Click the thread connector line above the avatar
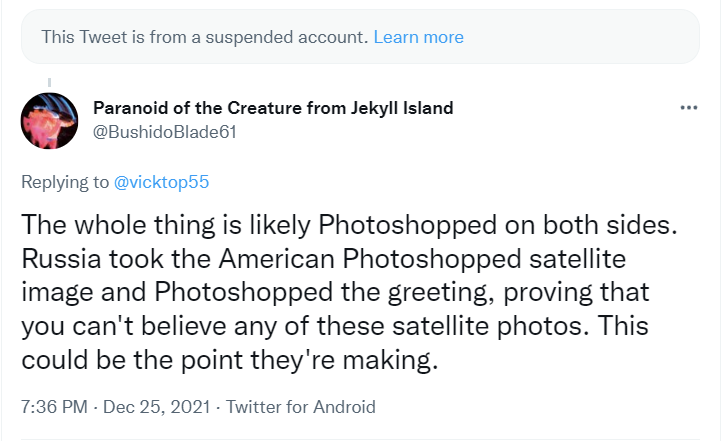The image size is (726, 441). click(x=48, y=81)
